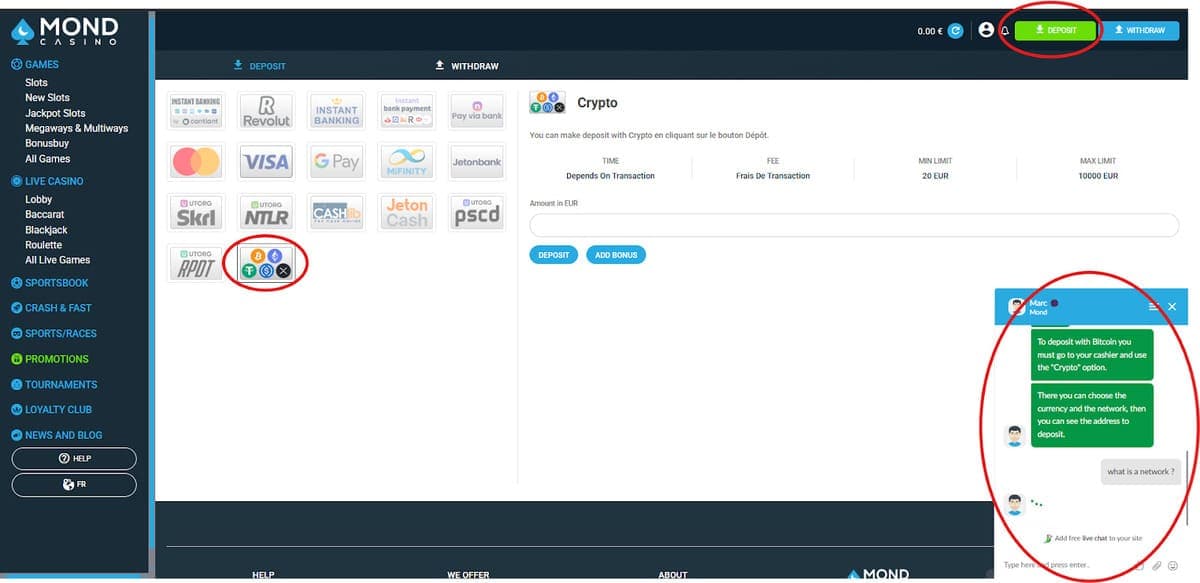Viewport: 1200px width, 583px height.
Task: Go to Sportsbook section
Action: pyautogui.click(x=49, y=283)
